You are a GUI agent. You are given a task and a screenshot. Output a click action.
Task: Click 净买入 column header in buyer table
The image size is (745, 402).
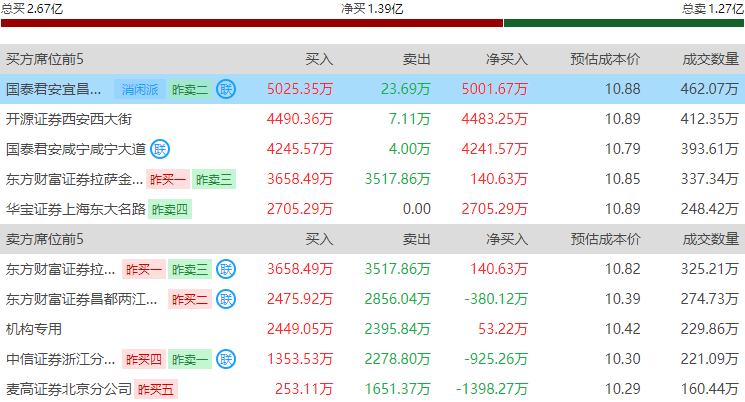point(506,59)
